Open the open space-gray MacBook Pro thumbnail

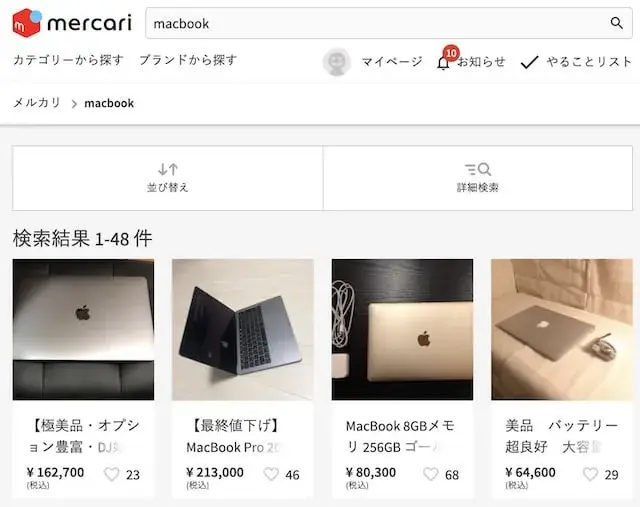click(243, 329)
